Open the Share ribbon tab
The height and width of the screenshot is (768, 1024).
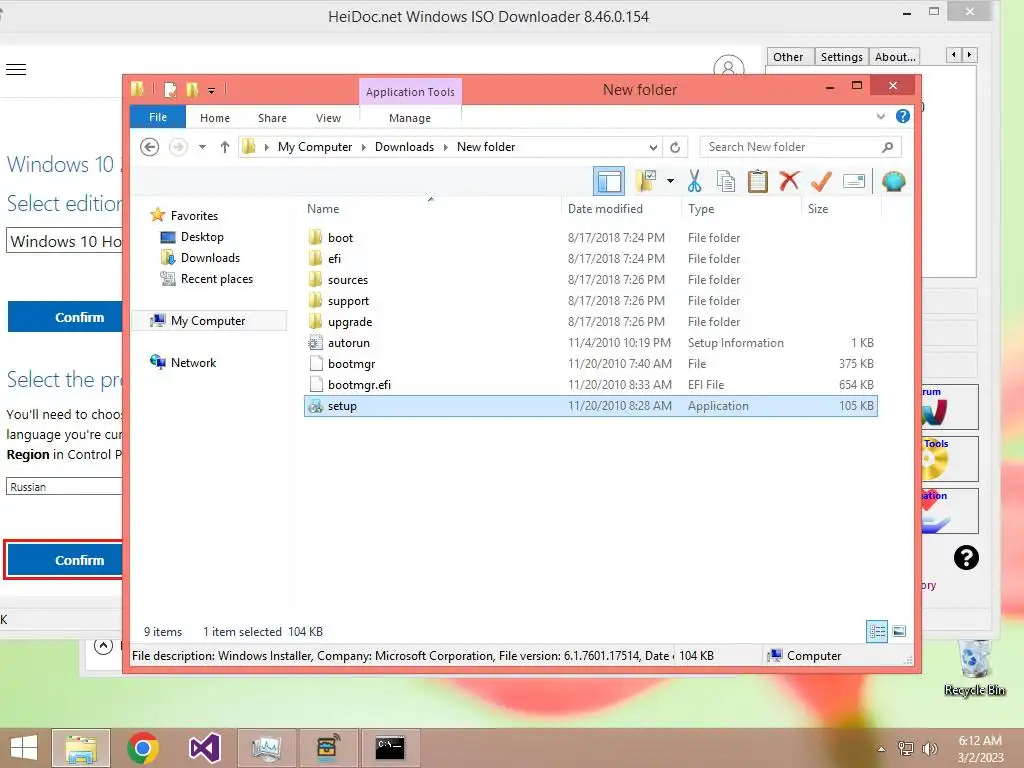pyautogui.click(x=272, y=118)
